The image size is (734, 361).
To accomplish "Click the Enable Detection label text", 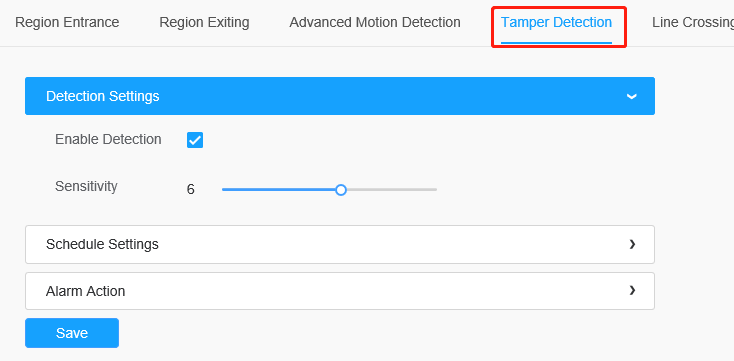I will click(108, 140).
